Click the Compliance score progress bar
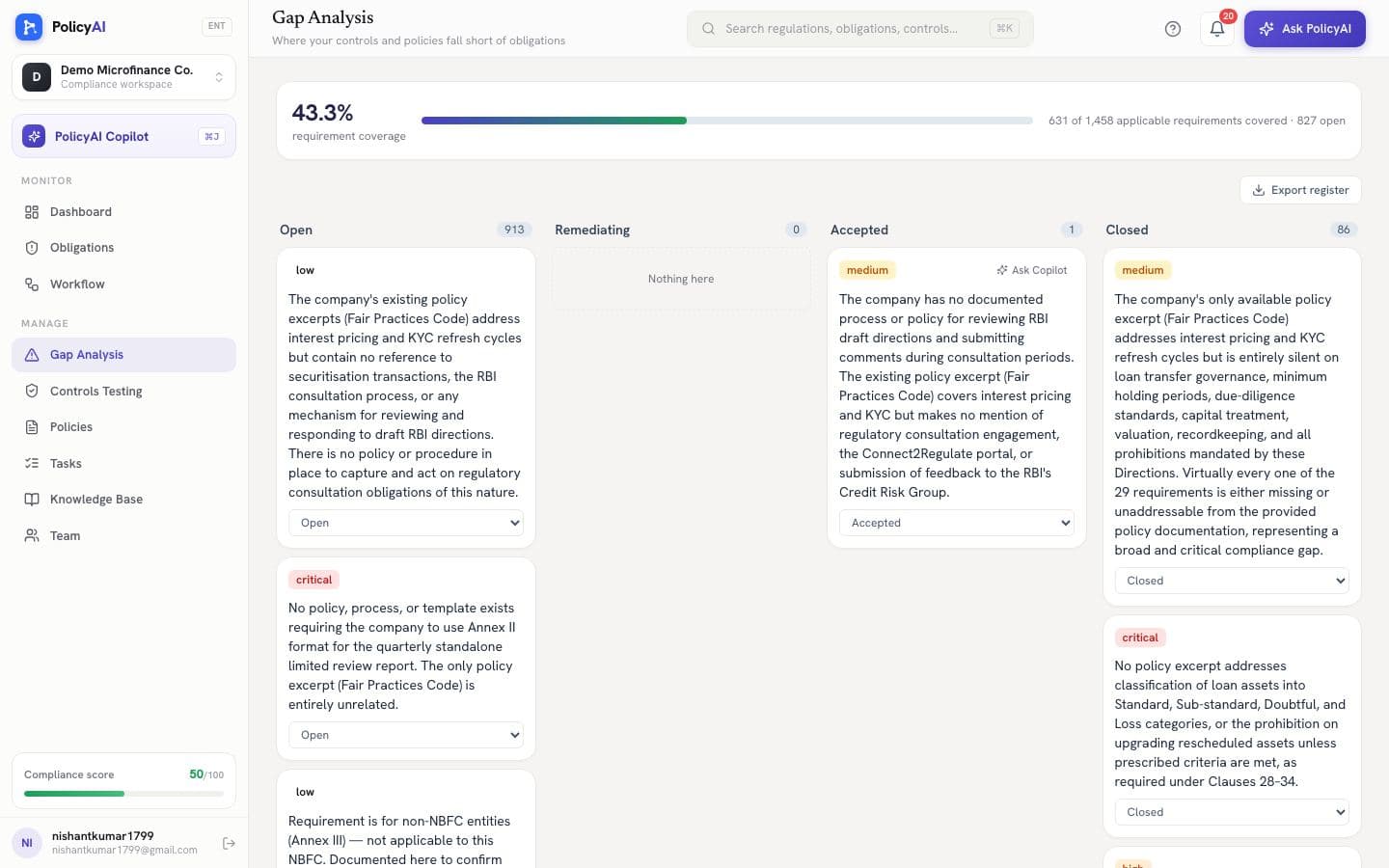Viewport: 1389px width, 868px height. pyautogui.click(x=123, y=794)
